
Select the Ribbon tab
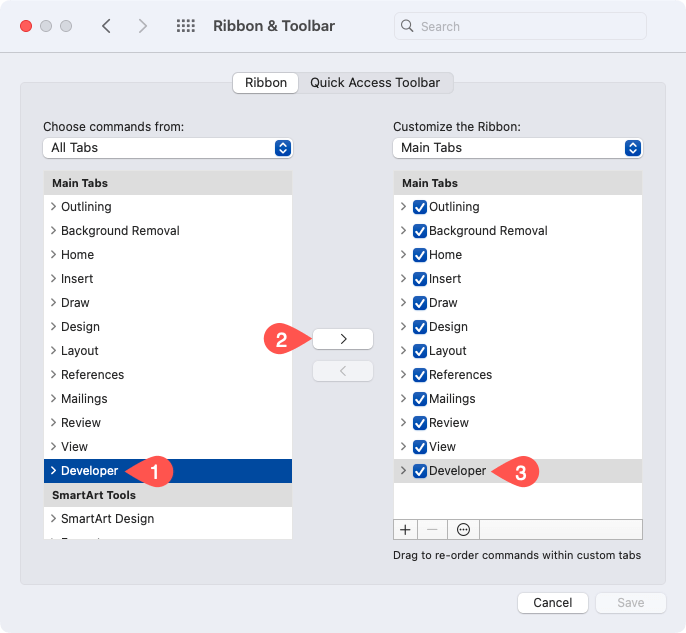266,82
